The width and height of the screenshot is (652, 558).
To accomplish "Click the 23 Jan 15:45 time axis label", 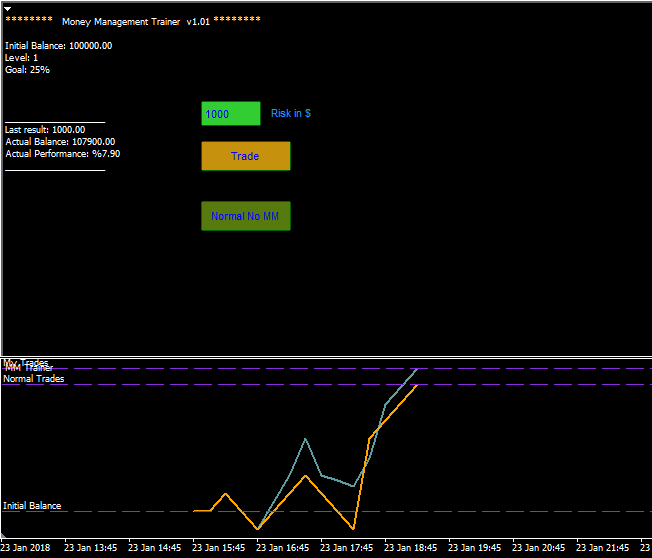I will [218, 548].
